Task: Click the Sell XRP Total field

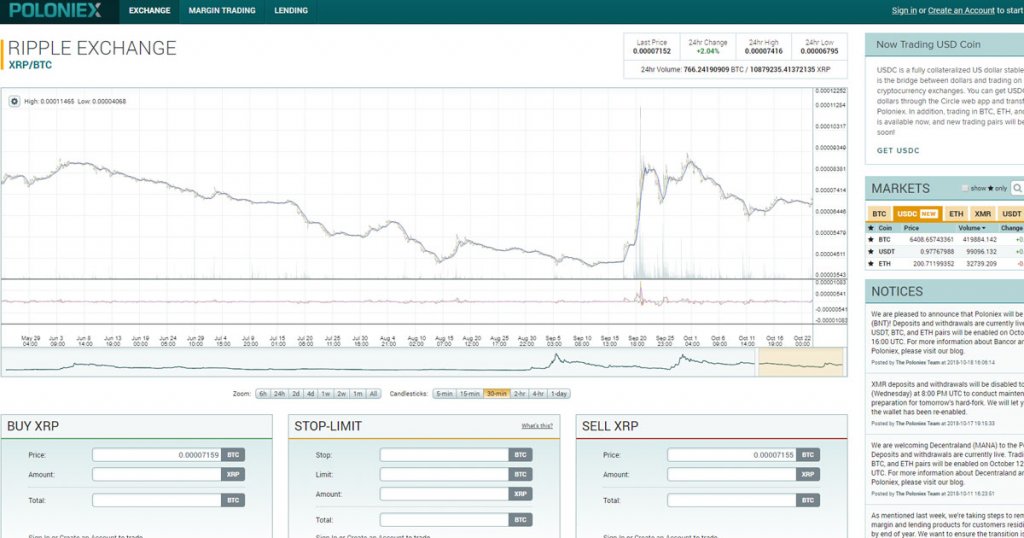Action: [x=731, y=500]
